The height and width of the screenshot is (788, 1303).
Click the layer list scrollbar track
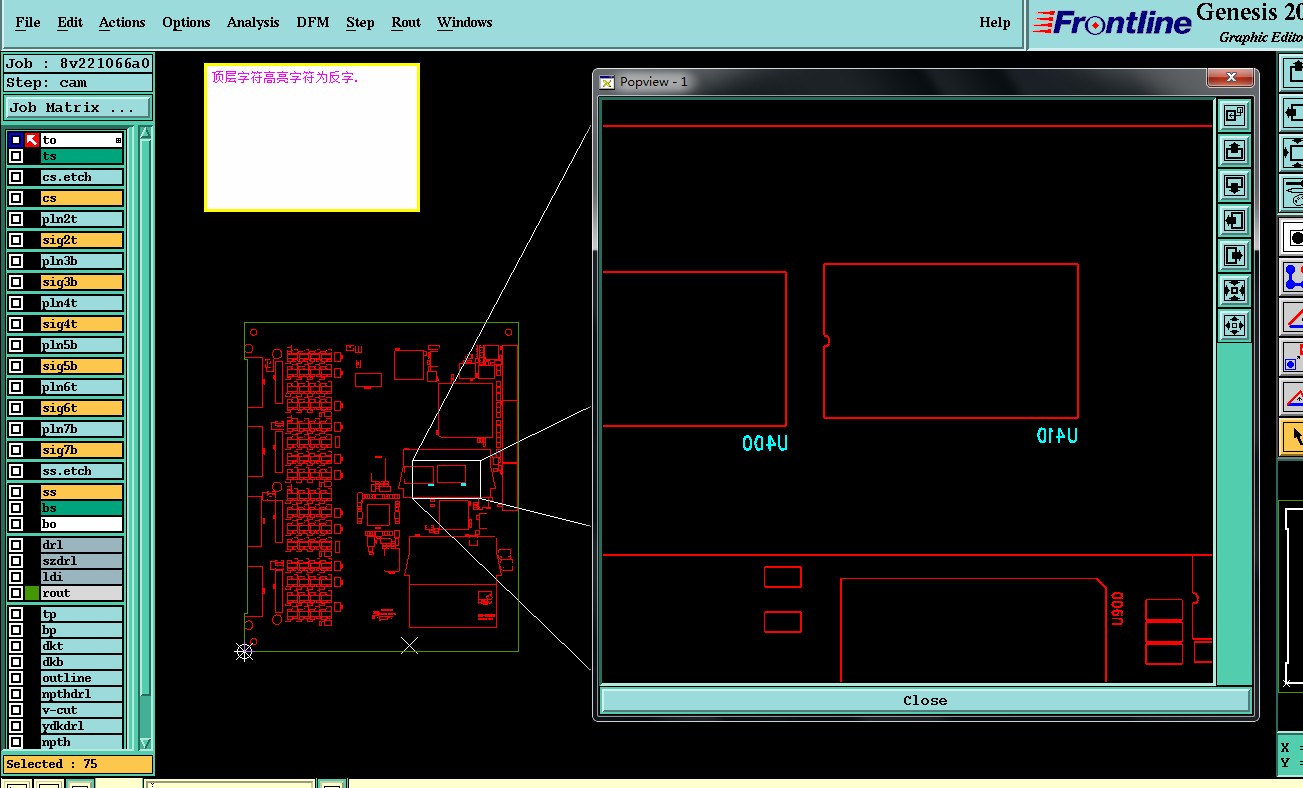click(x=145, y=438)
